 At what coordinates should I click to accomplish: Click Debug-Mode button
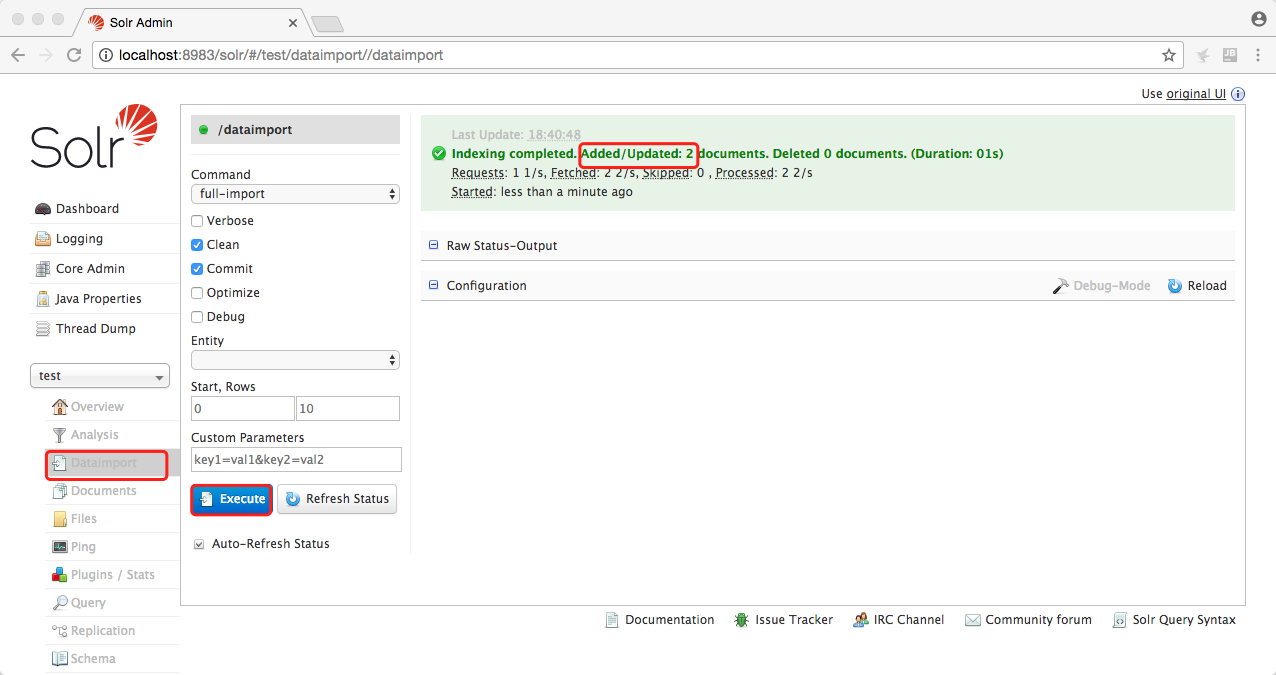pos(1101,286)
